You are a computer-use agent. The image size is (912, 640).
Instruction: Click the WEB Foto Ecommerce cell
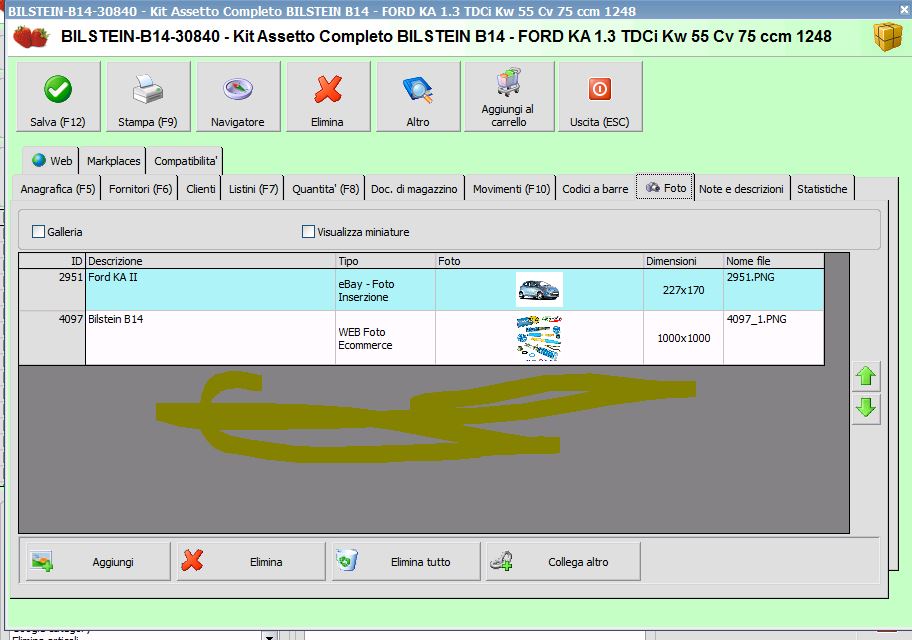coord(385,338)
